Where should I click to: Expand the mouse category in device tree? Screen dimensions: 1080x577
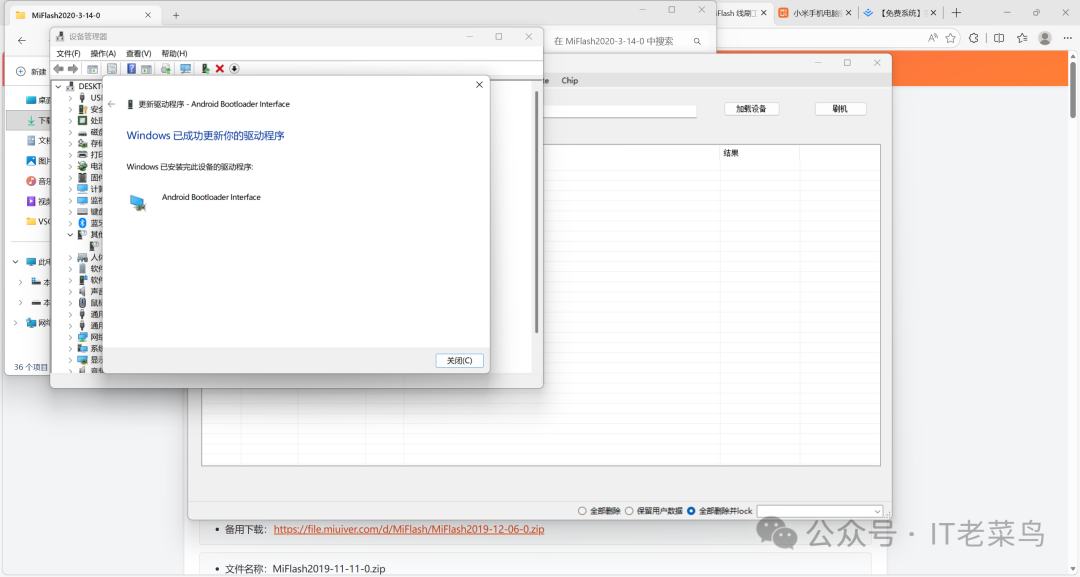[x=70, y=303]
